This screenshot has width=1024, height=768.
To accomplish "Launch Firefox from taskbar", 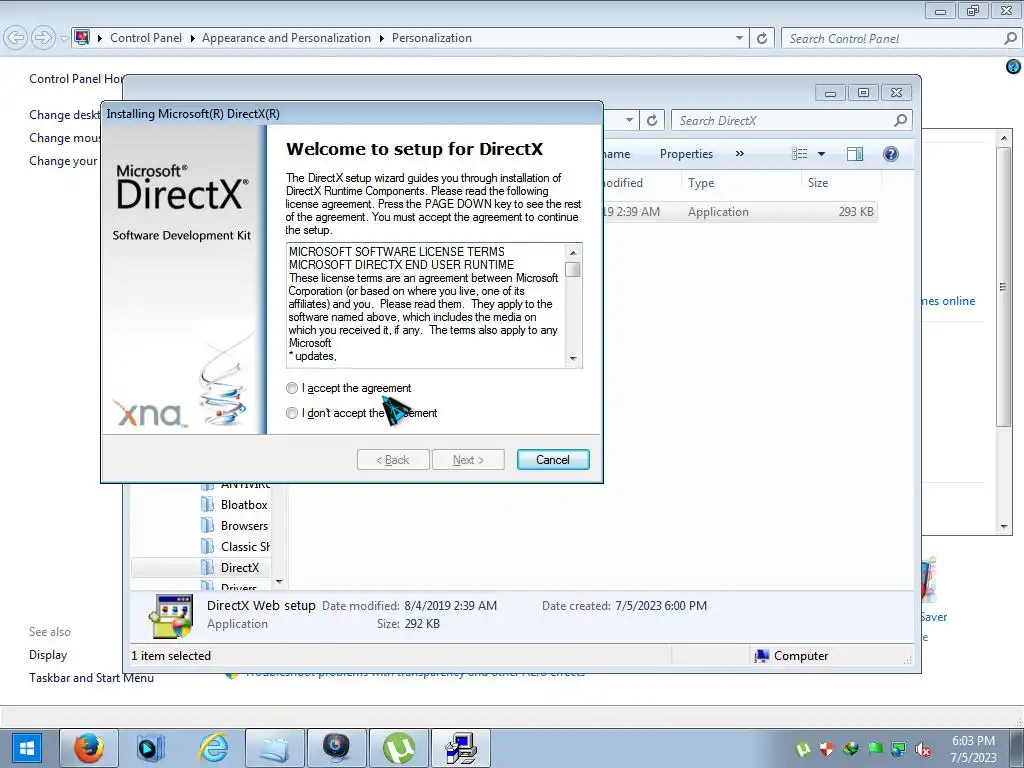I will 89,748.
